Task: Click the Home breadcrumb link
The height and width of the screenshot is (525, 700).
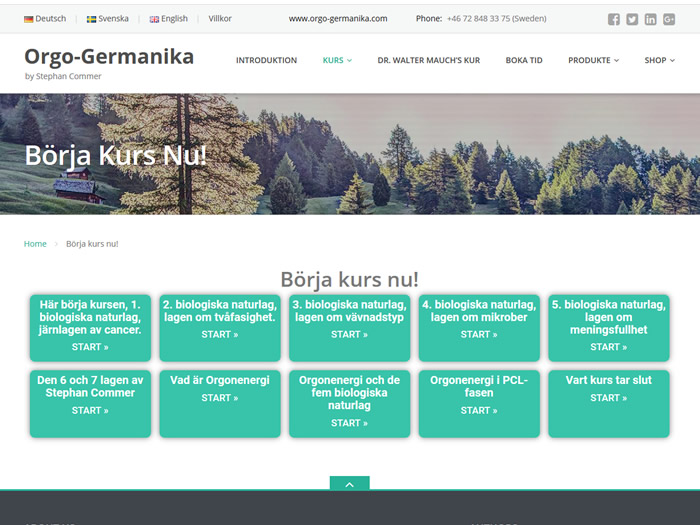Action: coord(35,244)
